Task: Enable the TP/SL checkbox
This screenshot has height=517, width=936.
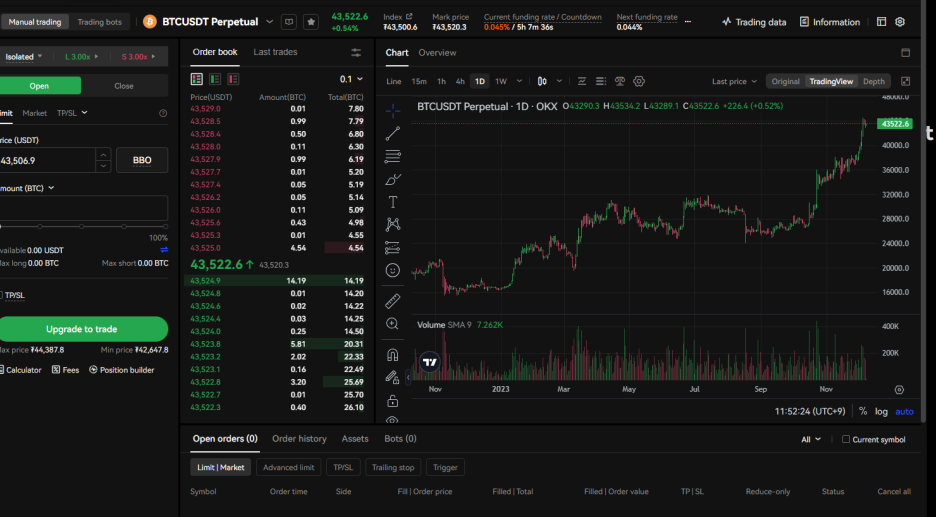Action: pyautogui.click(x=0, y=295)
